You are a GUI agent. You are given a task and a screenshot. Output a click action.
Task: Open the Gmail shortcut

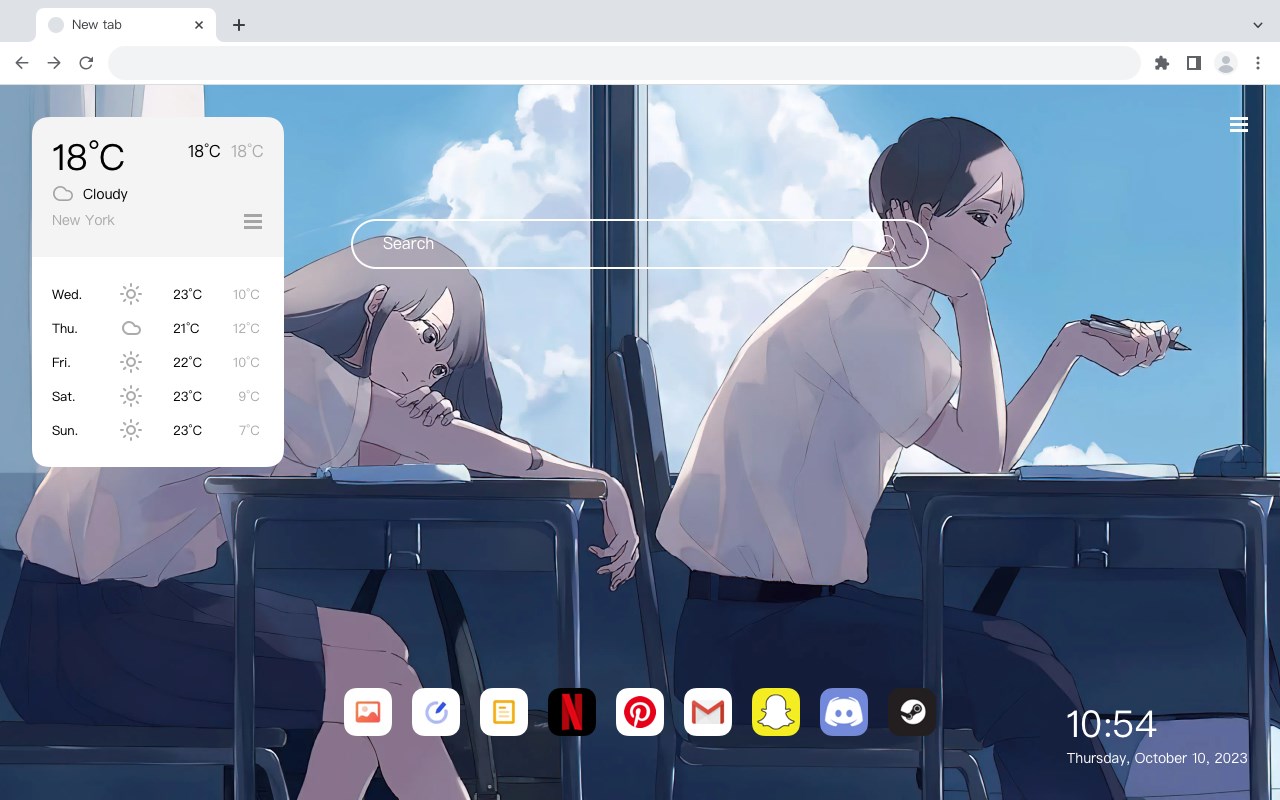pos(708,712)
